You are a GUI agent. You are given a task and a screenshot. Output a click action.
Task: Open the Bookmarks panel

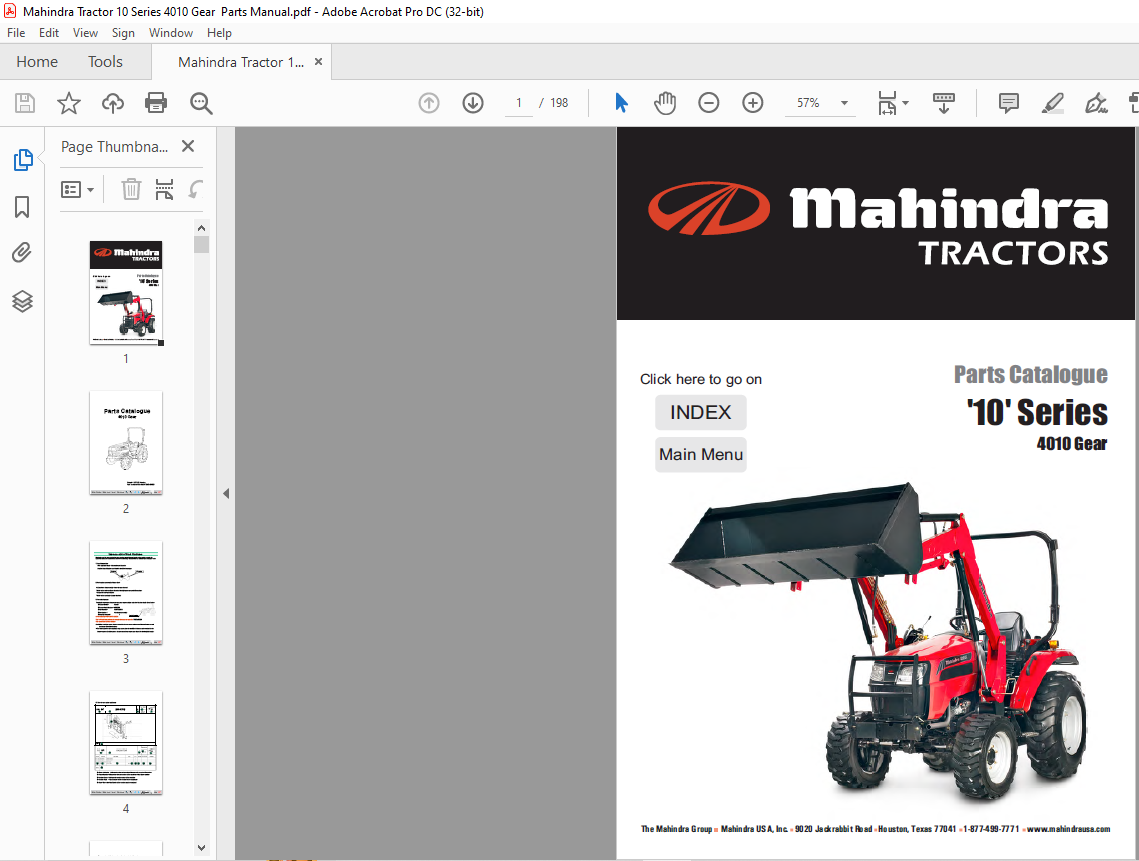[x=23, y=207]
